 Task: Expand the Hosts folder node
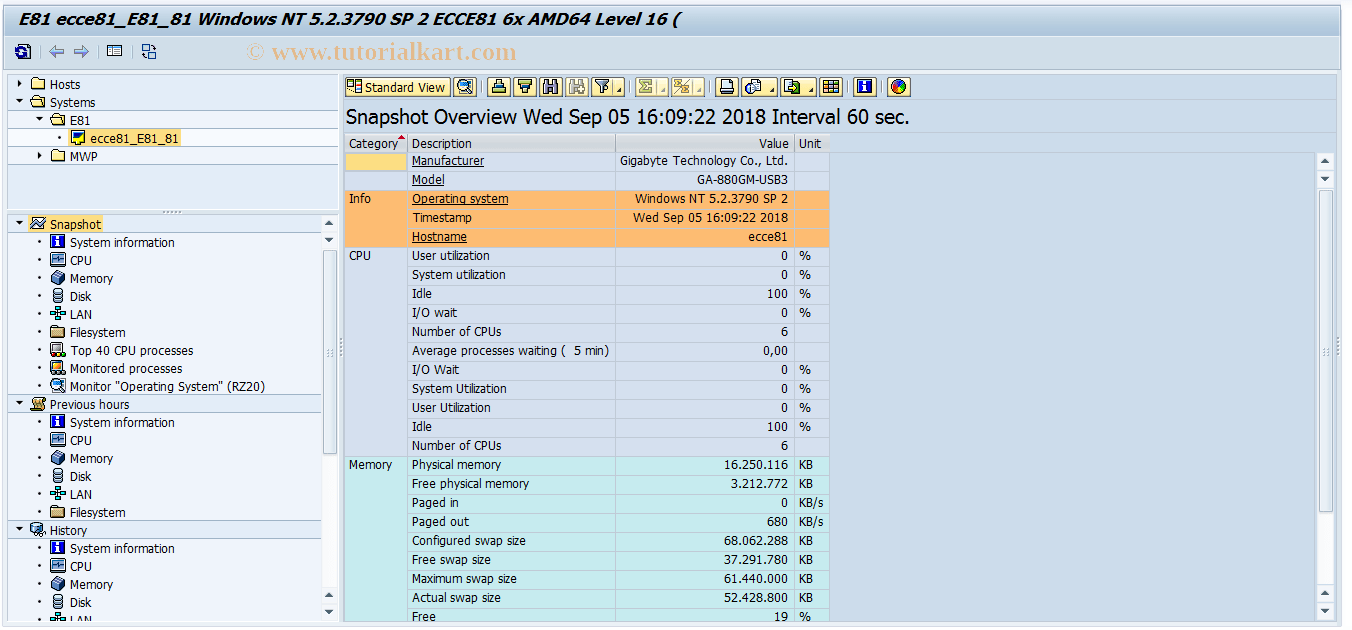tap(20, 84)
